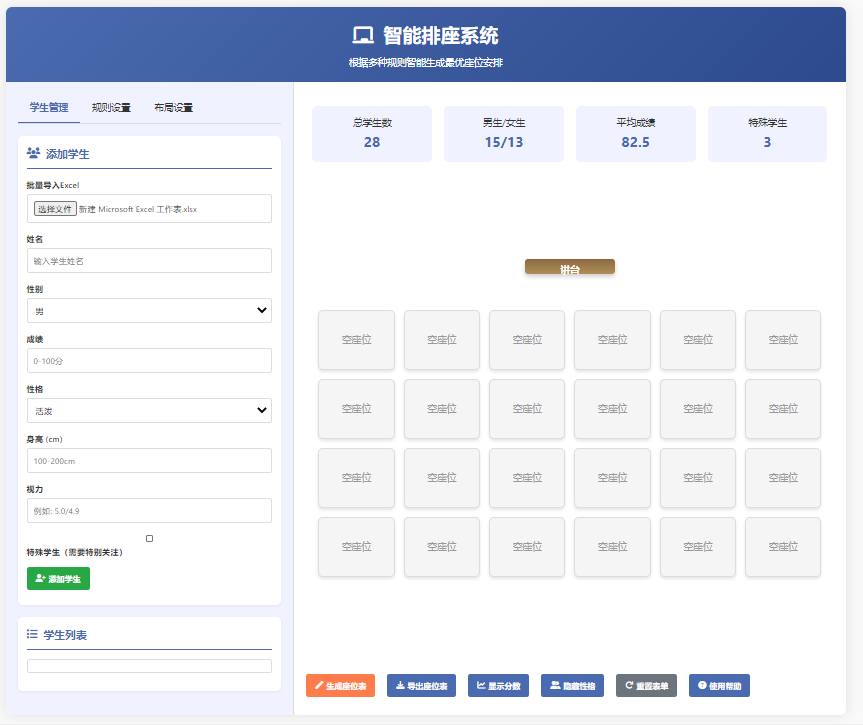863x725 pixels.
Task: Open the 性别 gender dropdown
Action: 148,310
